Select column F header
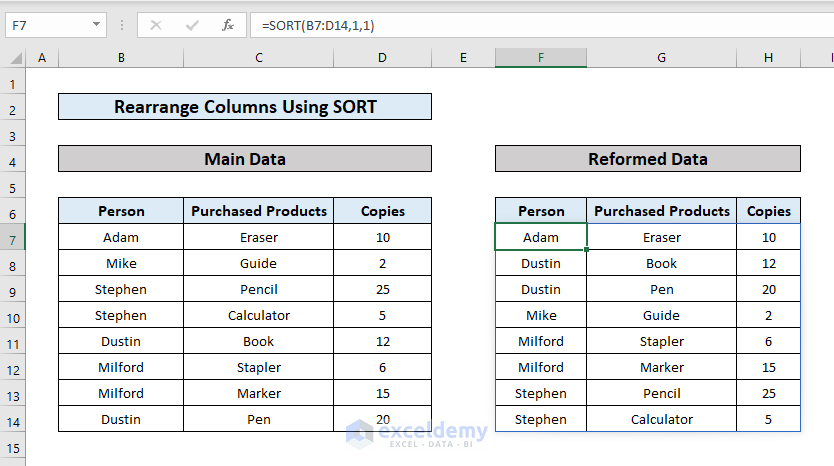Viewport: 834px width, 466px height. pos(540,58)
